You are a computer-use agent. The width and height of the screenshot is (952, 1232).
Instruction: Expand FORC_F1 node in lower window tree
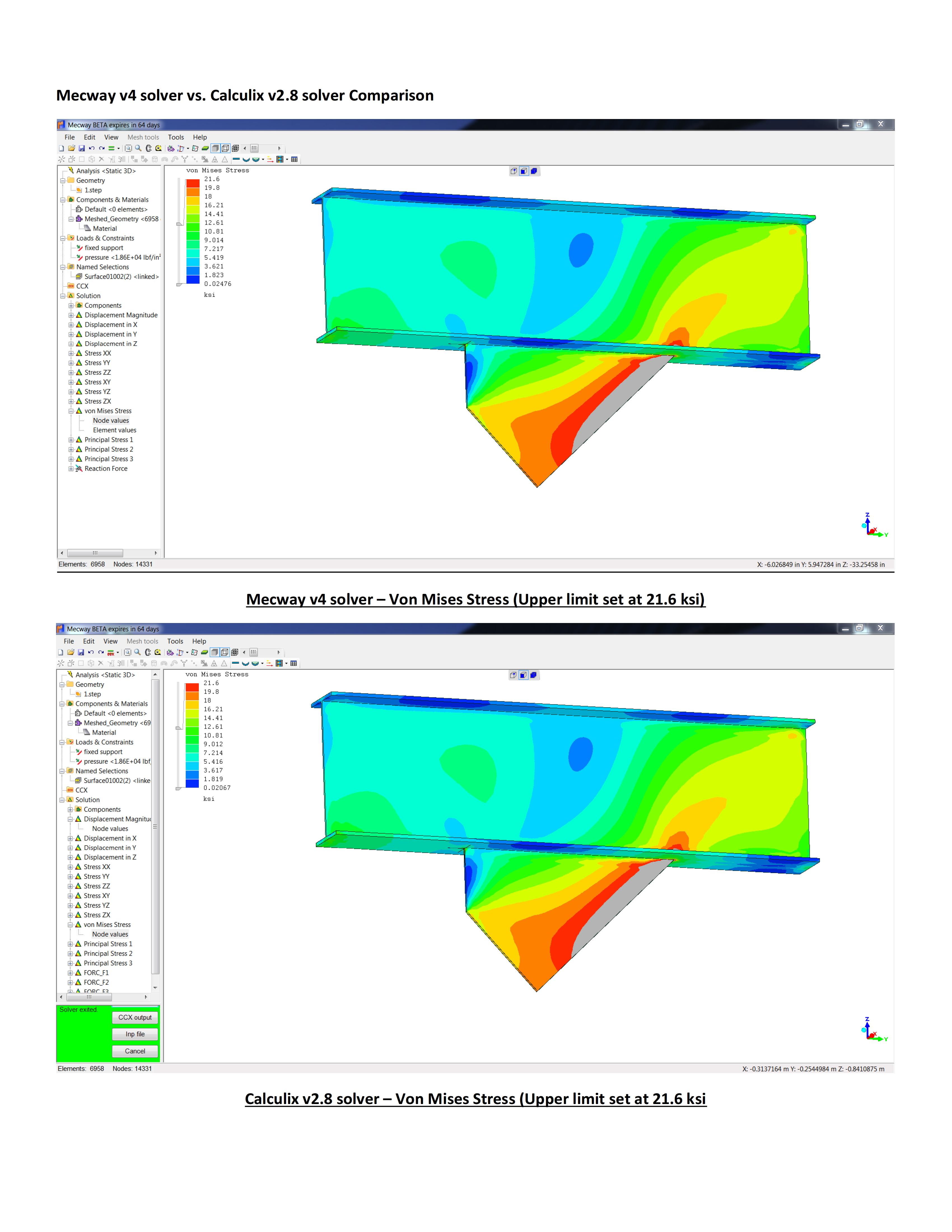pyautogui.click(x=71, y=973)
